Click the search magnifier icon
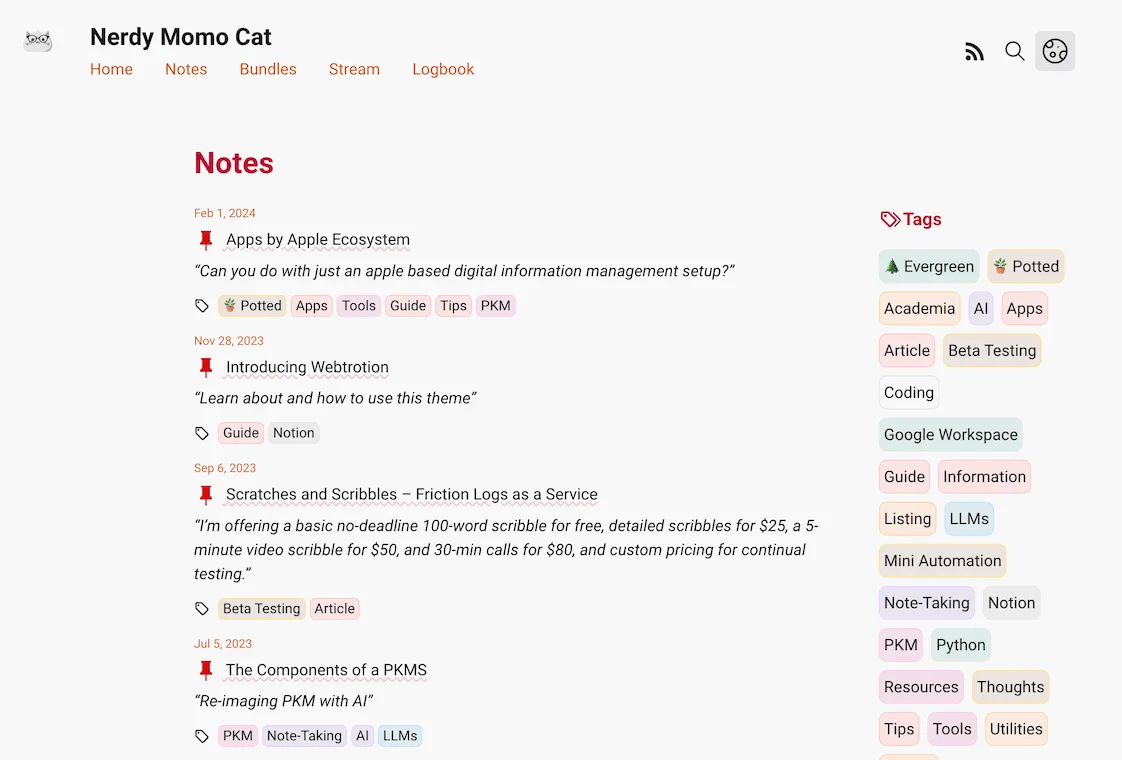 click(x=1014, y=52)
